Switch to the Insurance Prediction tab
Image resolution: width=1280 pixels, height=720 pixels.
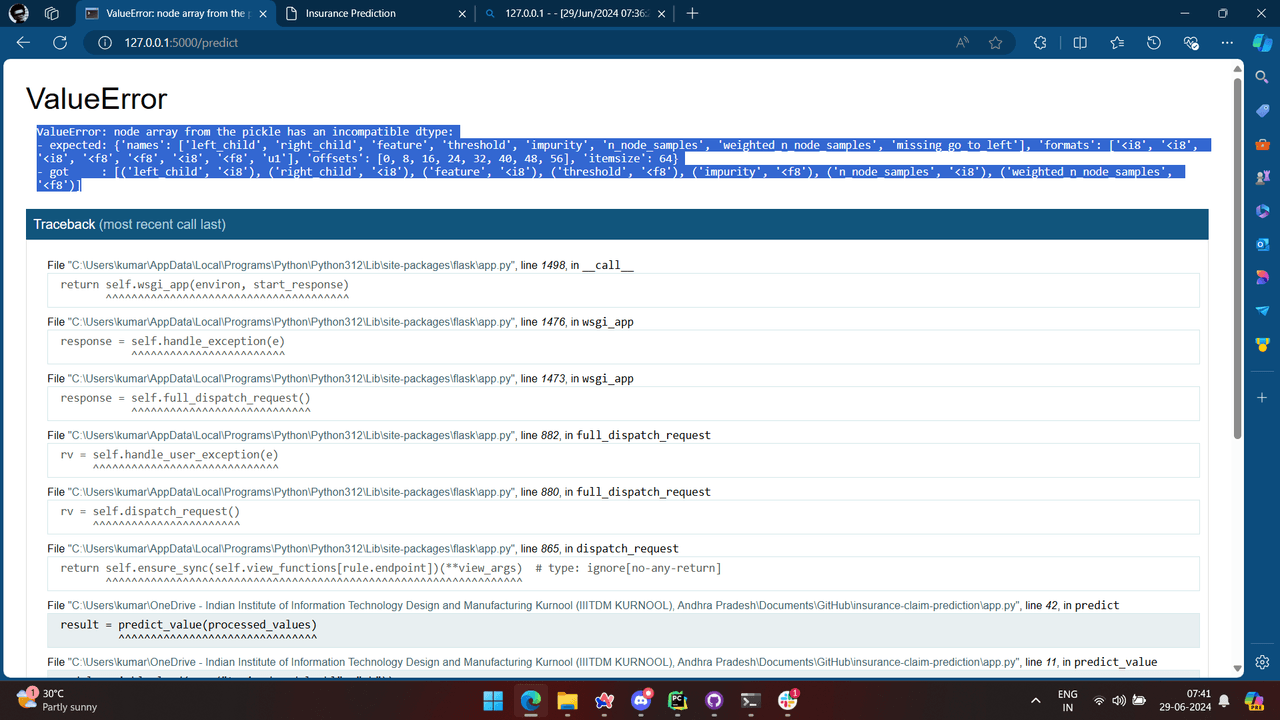point(370,13)
